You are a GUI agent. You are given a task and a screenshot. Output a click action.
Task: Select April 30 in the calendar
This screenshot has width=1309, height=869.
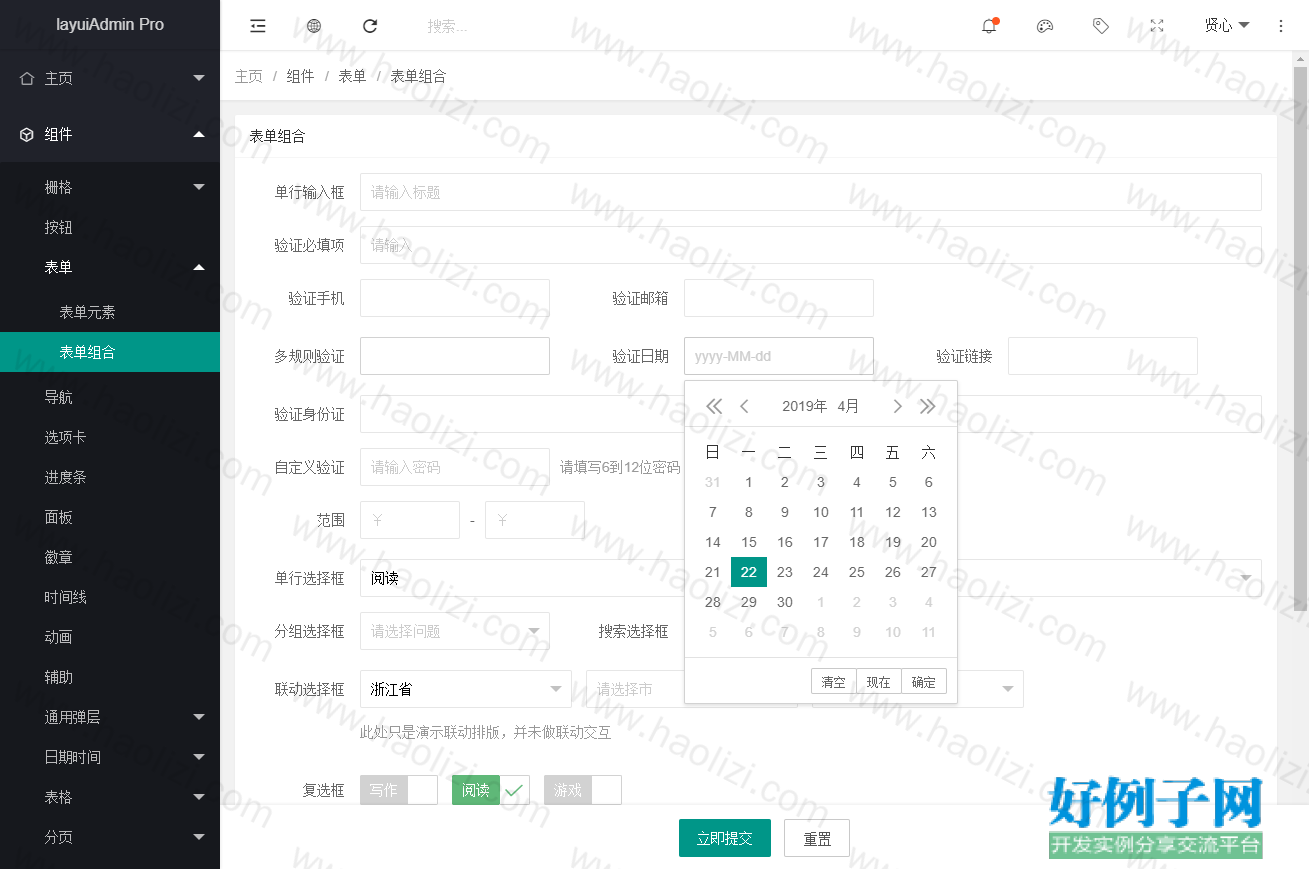(x=785, y=602)
